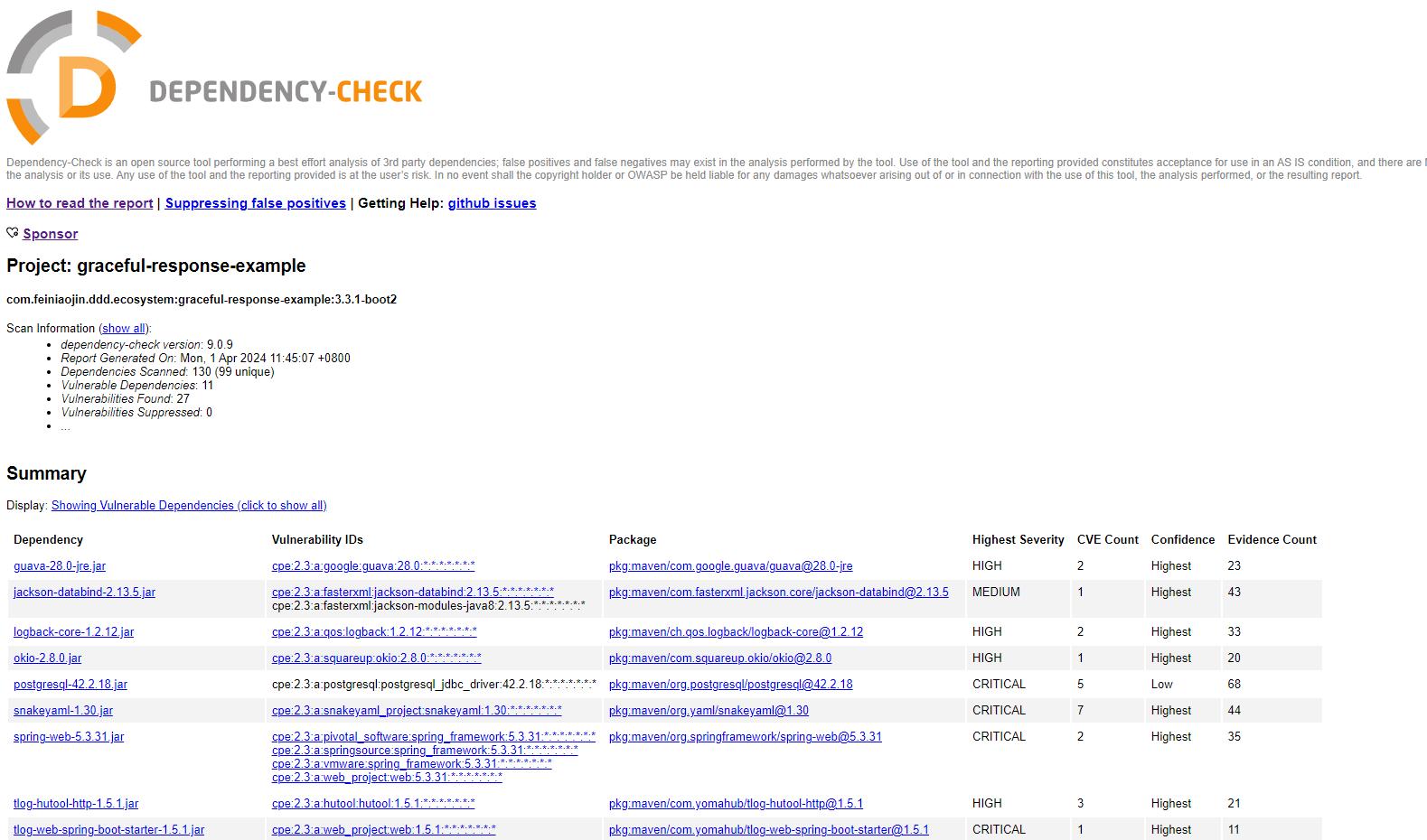Select evidence count 68 in postgresql row

[x=1234, y=685]
